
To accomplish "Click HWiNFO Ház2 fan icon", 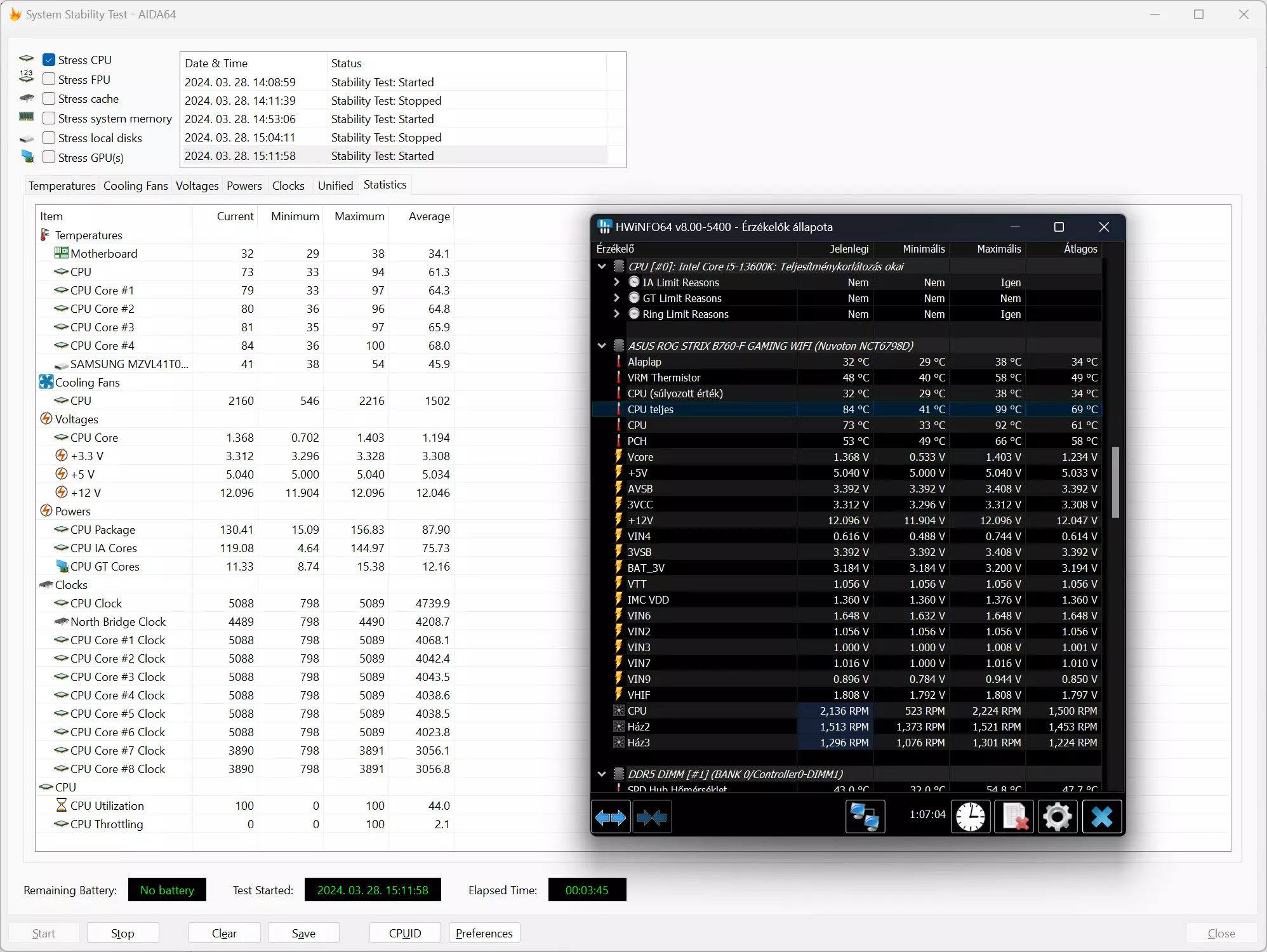I will tap(619, 727).
